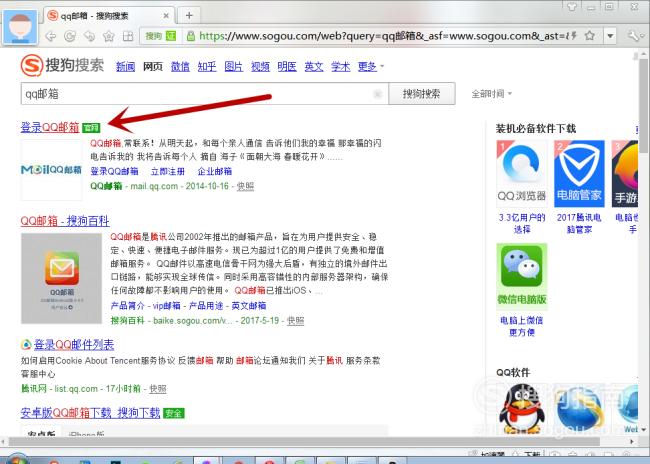Clear the search box with x icon

[378, 94]
